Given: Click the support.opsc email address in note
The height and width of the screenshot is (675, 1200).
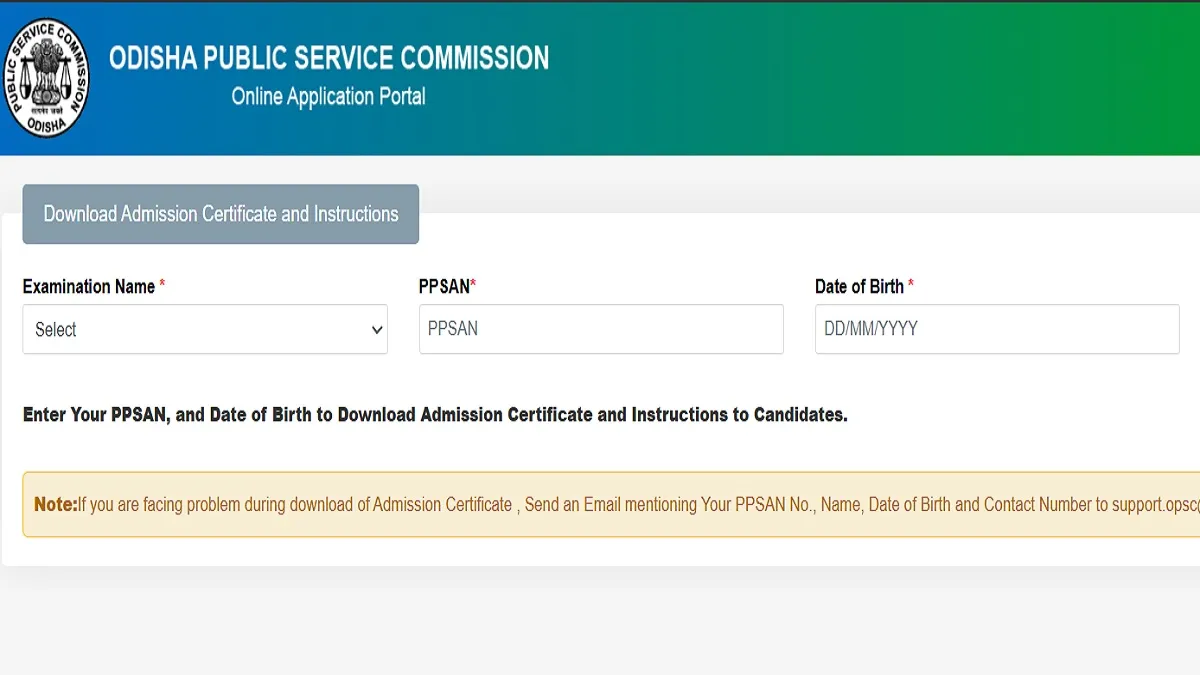Looking at the screenshot, I should (x=1155, y=505).
